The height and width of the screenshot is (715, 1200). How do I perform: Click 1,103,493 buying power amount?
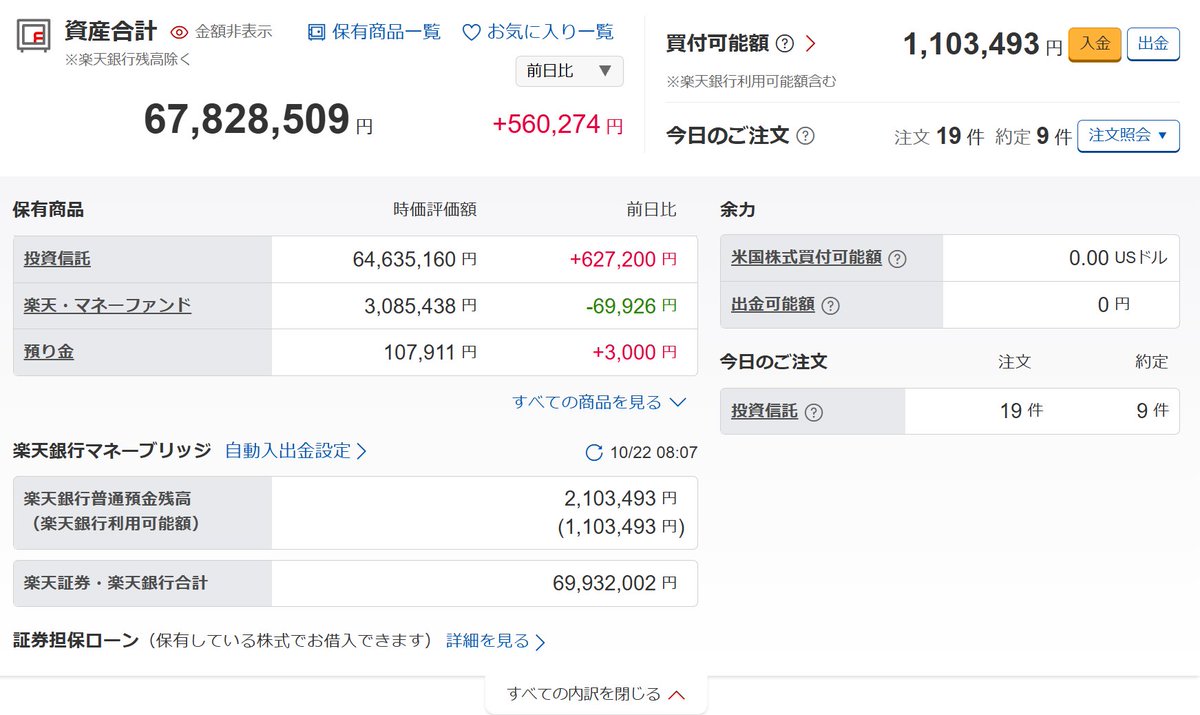click(972, 44)
